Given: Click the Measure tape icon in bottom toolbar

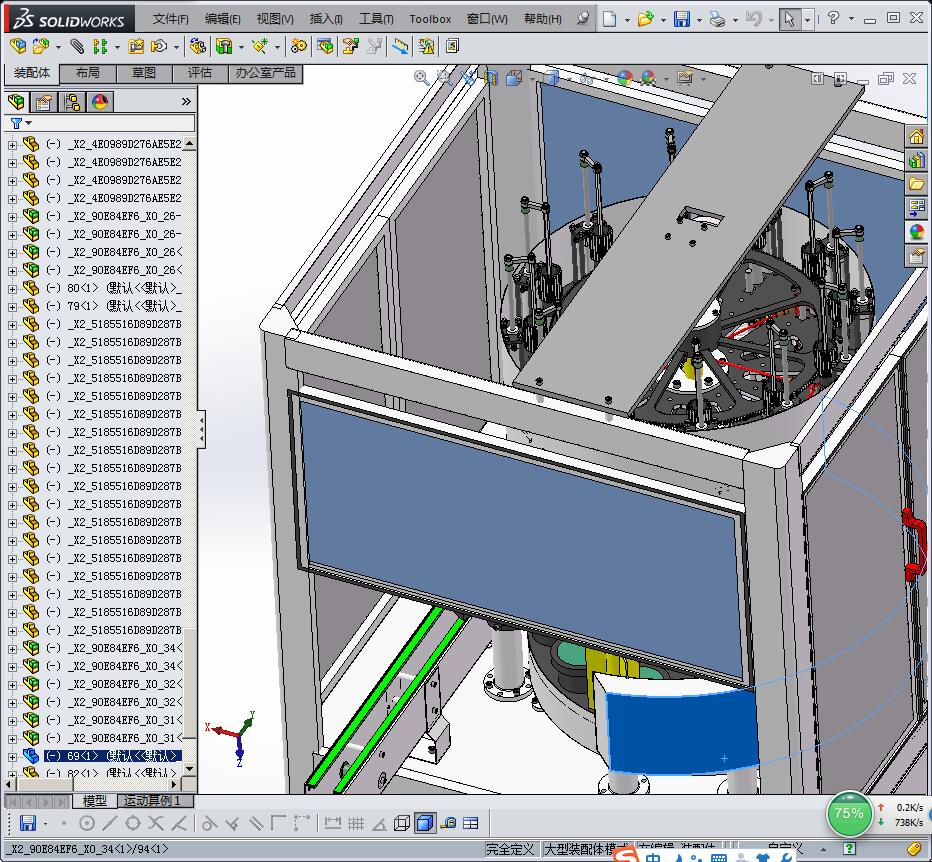Looking at the screenshot, I should pyautogui.click(x=449, y=823).
